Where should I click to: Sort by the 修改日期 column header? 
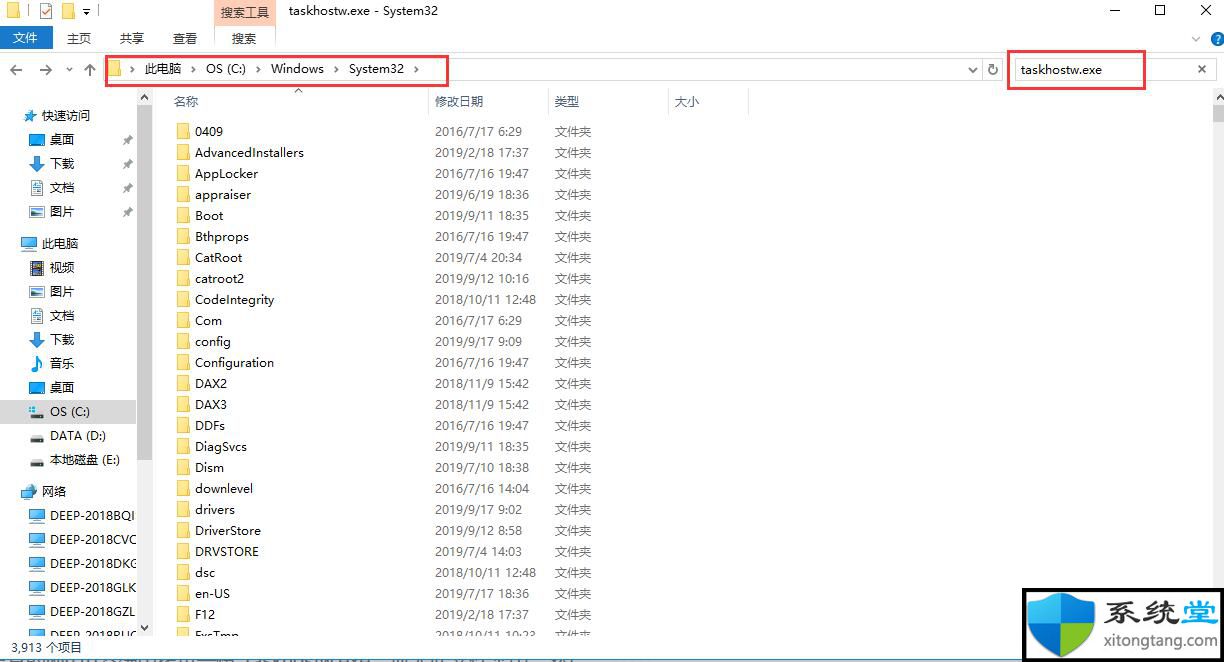pos(459,102)
